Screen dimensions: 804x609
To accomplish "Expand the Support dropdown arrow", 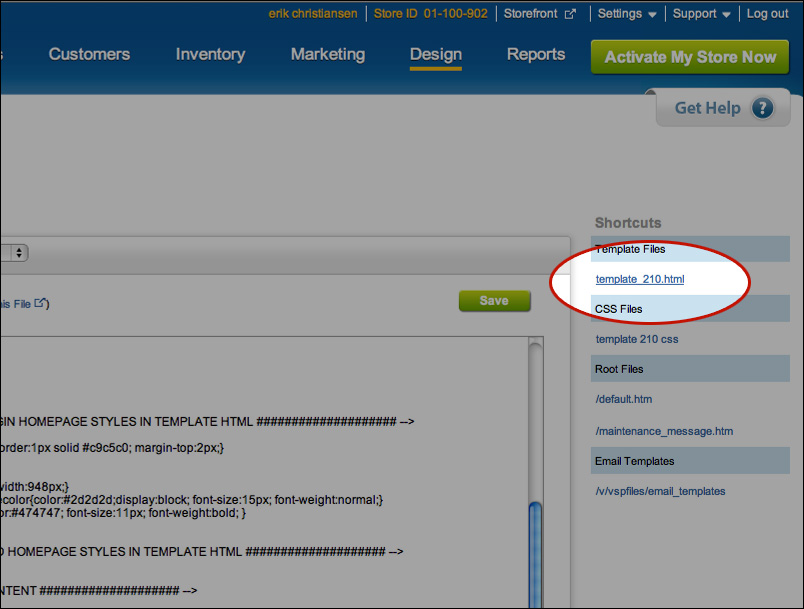I will pyautogui.click(x=726, y=15).
